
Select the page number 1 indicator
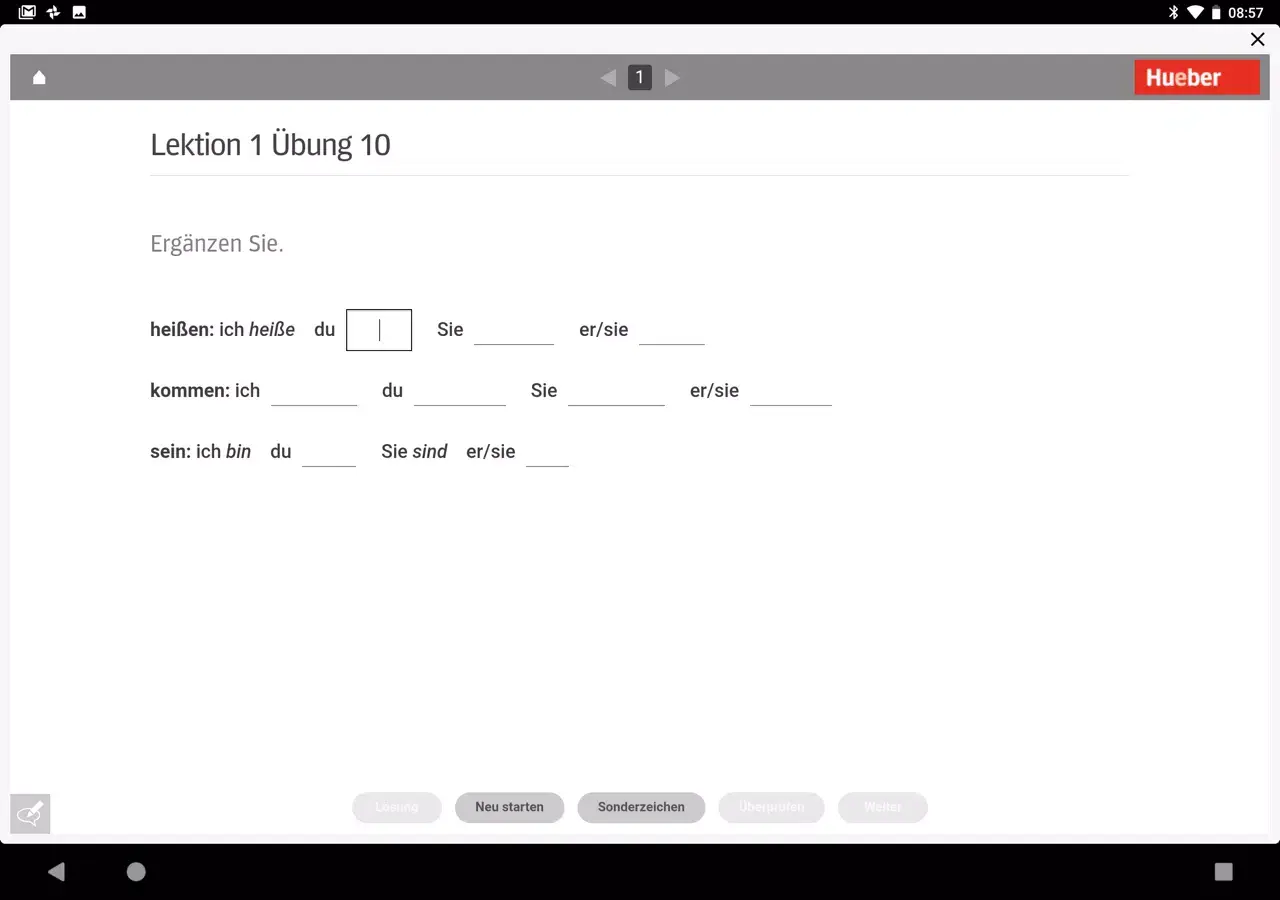click(x=639, y=77)
